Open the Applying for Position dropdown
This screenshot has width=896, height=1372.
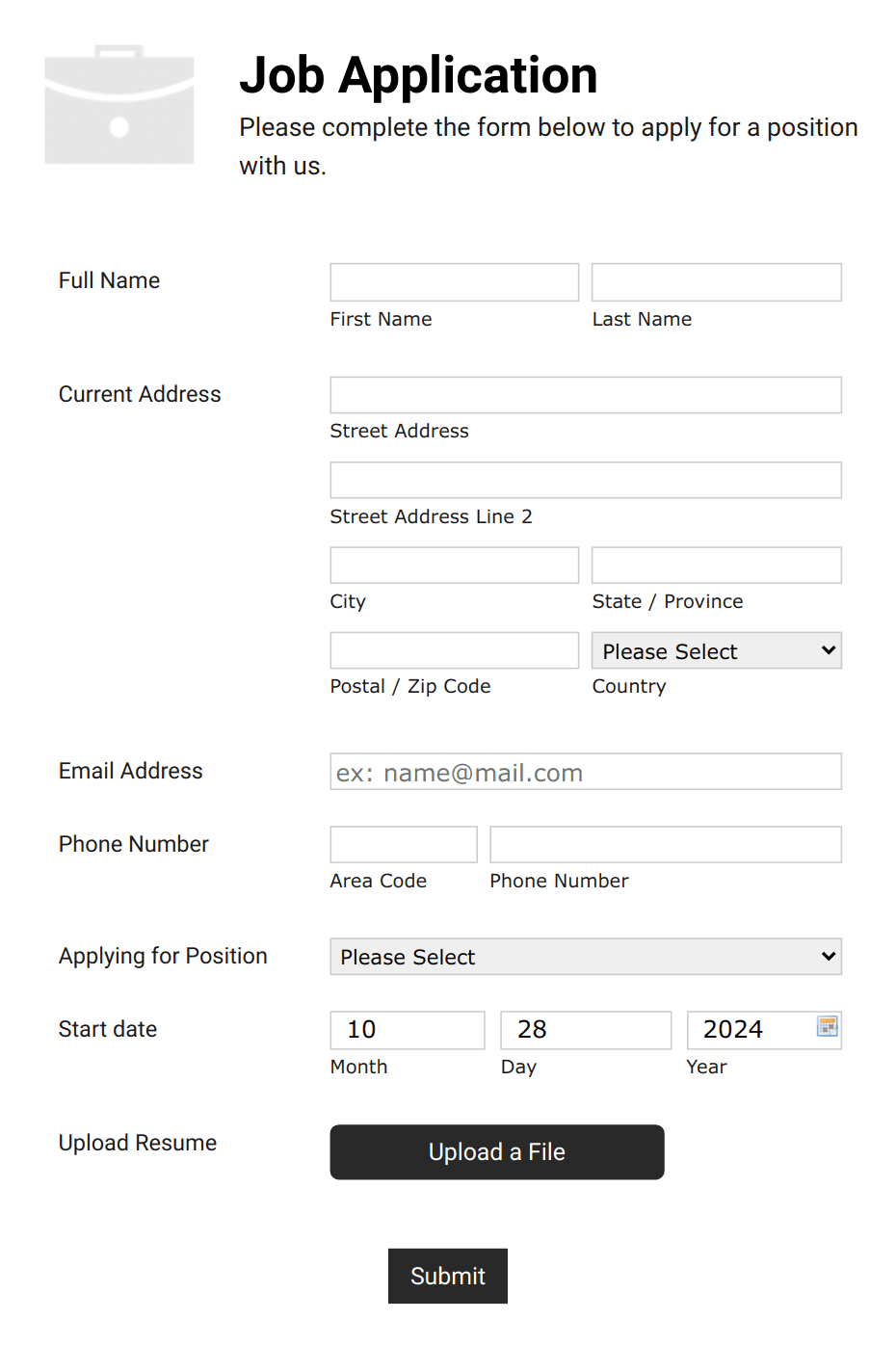coord(585,956)
